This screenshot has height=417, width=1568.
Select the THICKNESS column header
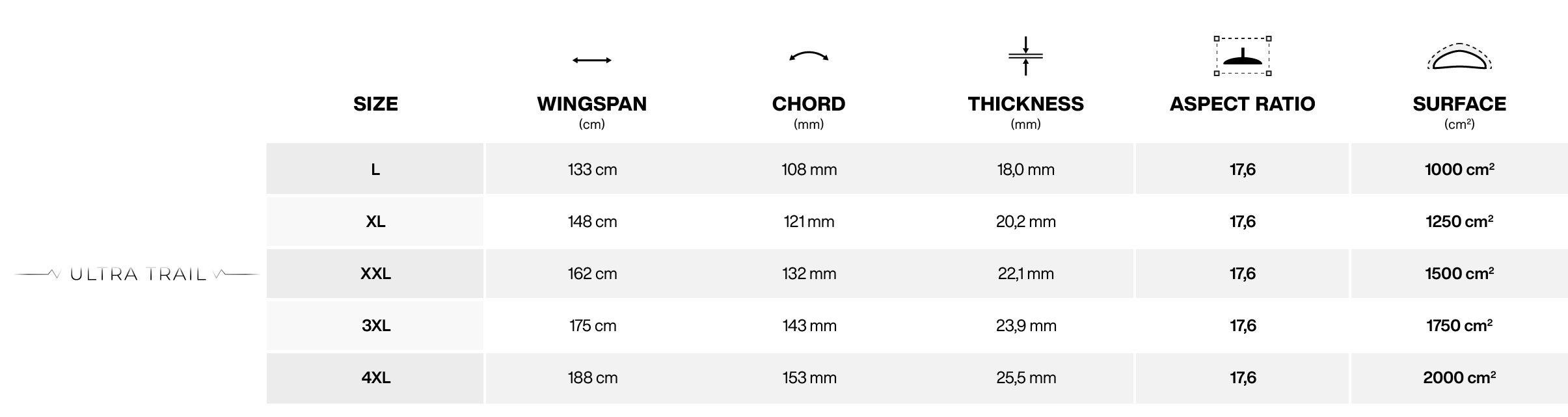[x=1025, y=104]
